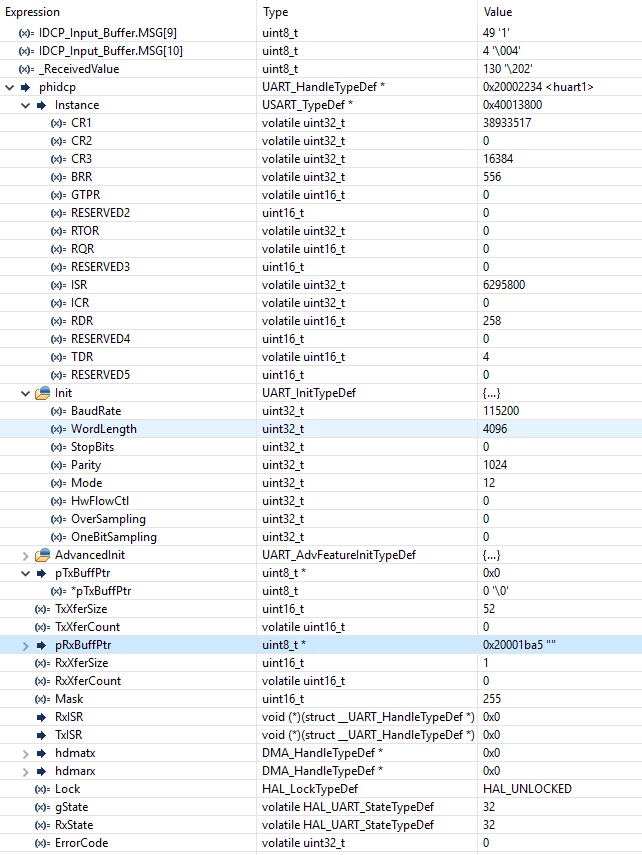Select the CR2 register row

click(x=321, y=141)
